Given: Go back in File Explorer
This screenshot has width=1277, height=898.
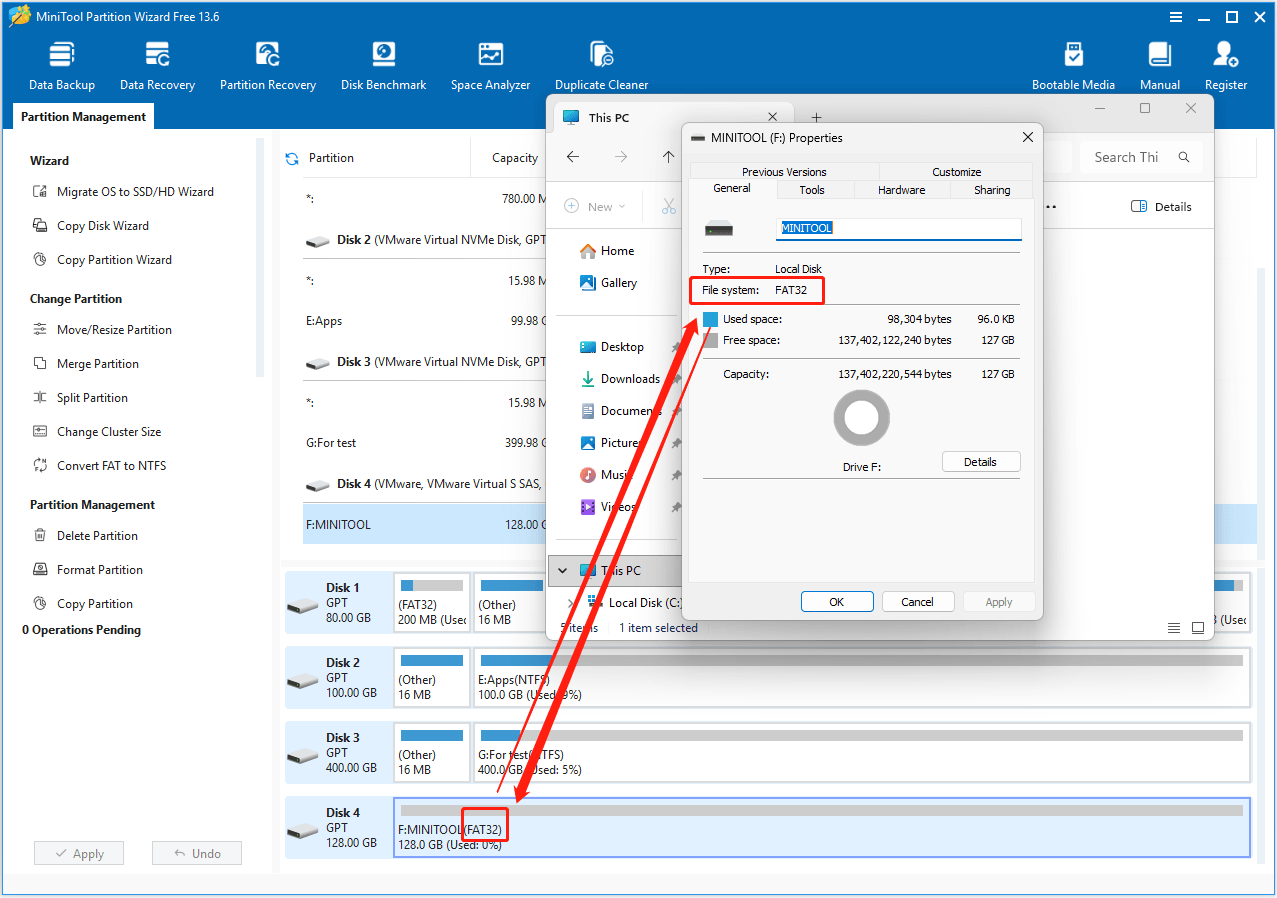Looking at the screenshot, I should click(x=573, y=157).
